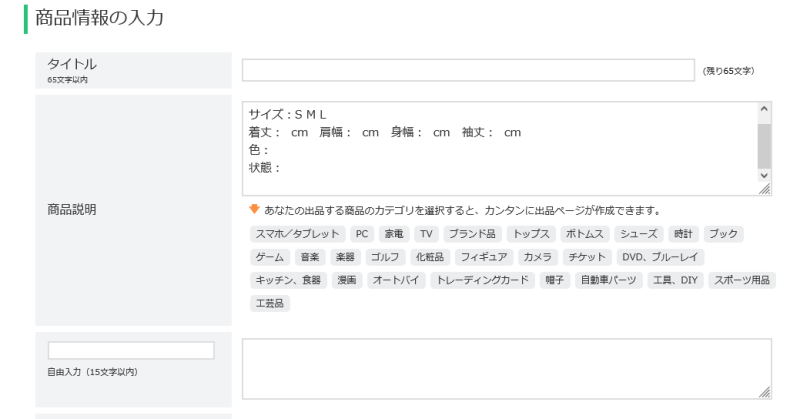The height and width of the screenshot is (419, 800).
Task: Click the description scrollbar up arrow
Action: [764, 107]
